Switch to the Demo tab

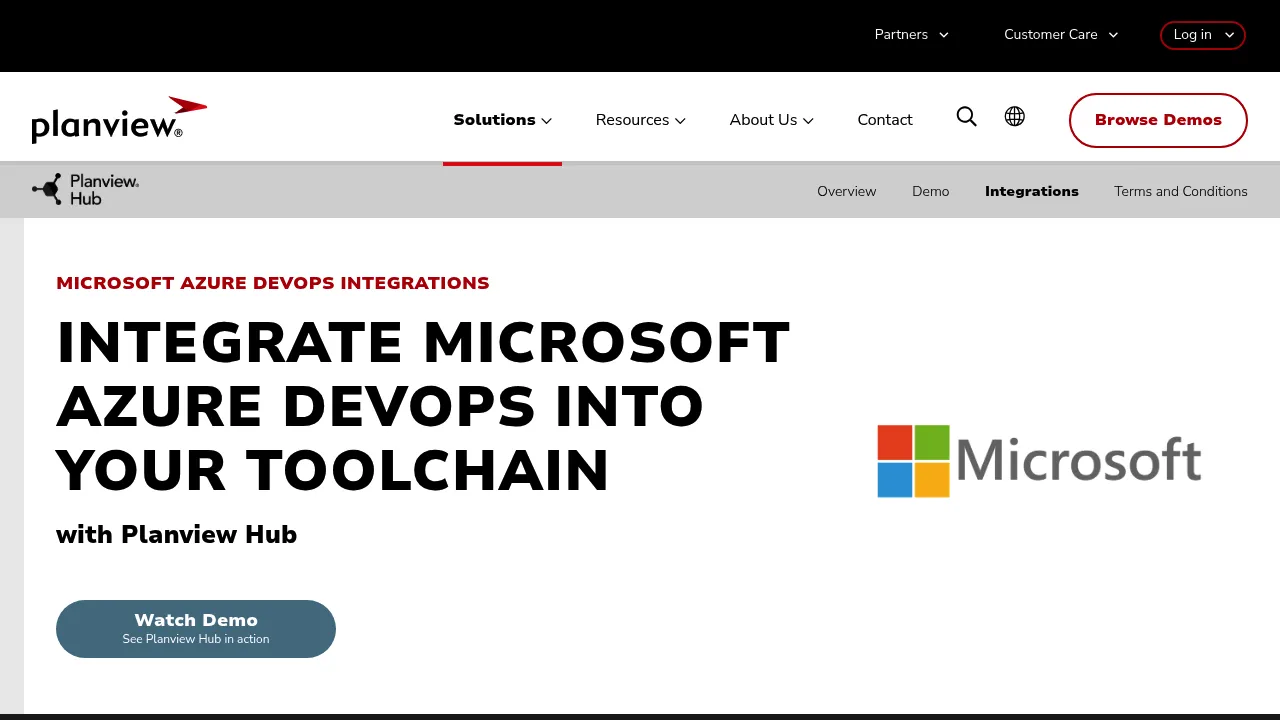tap(930, 191)
